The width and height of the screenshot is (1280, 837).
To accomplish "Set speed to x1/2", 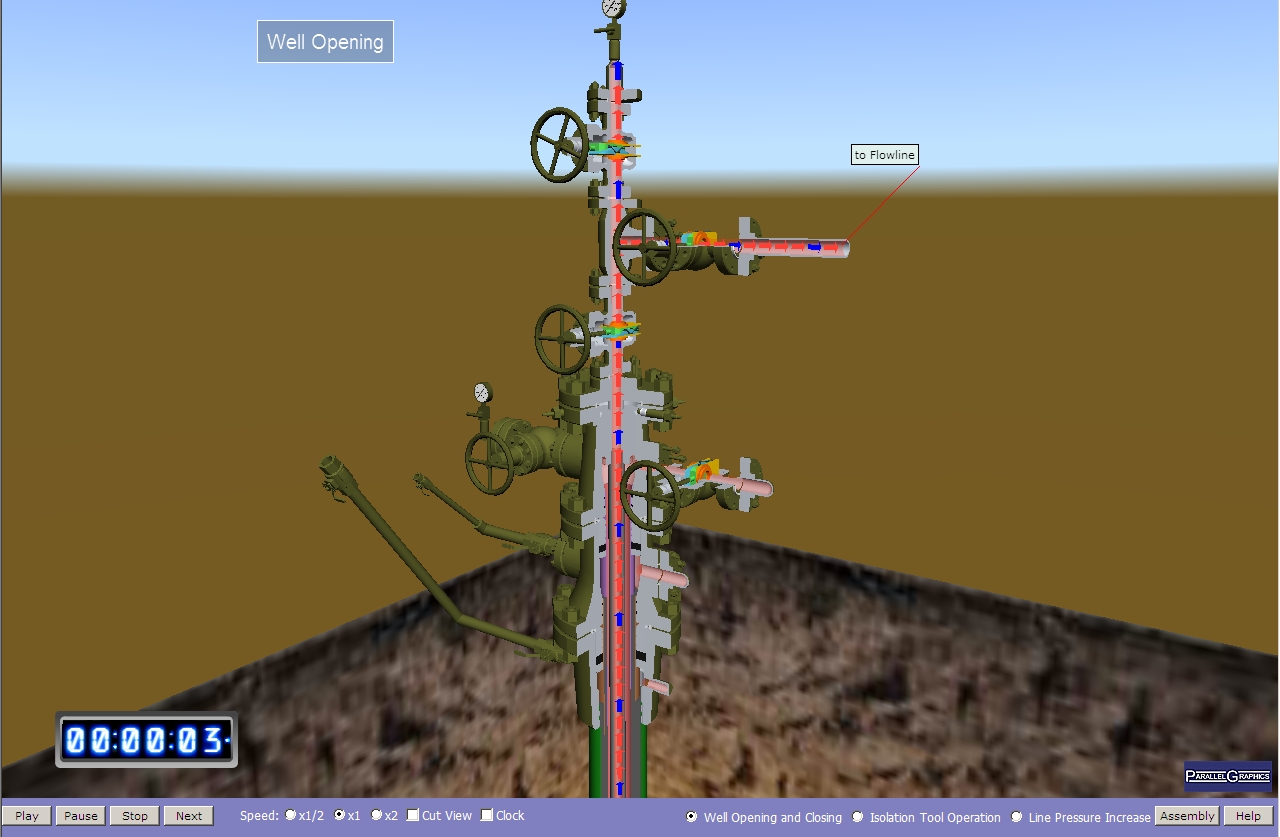I will (291, 815).
